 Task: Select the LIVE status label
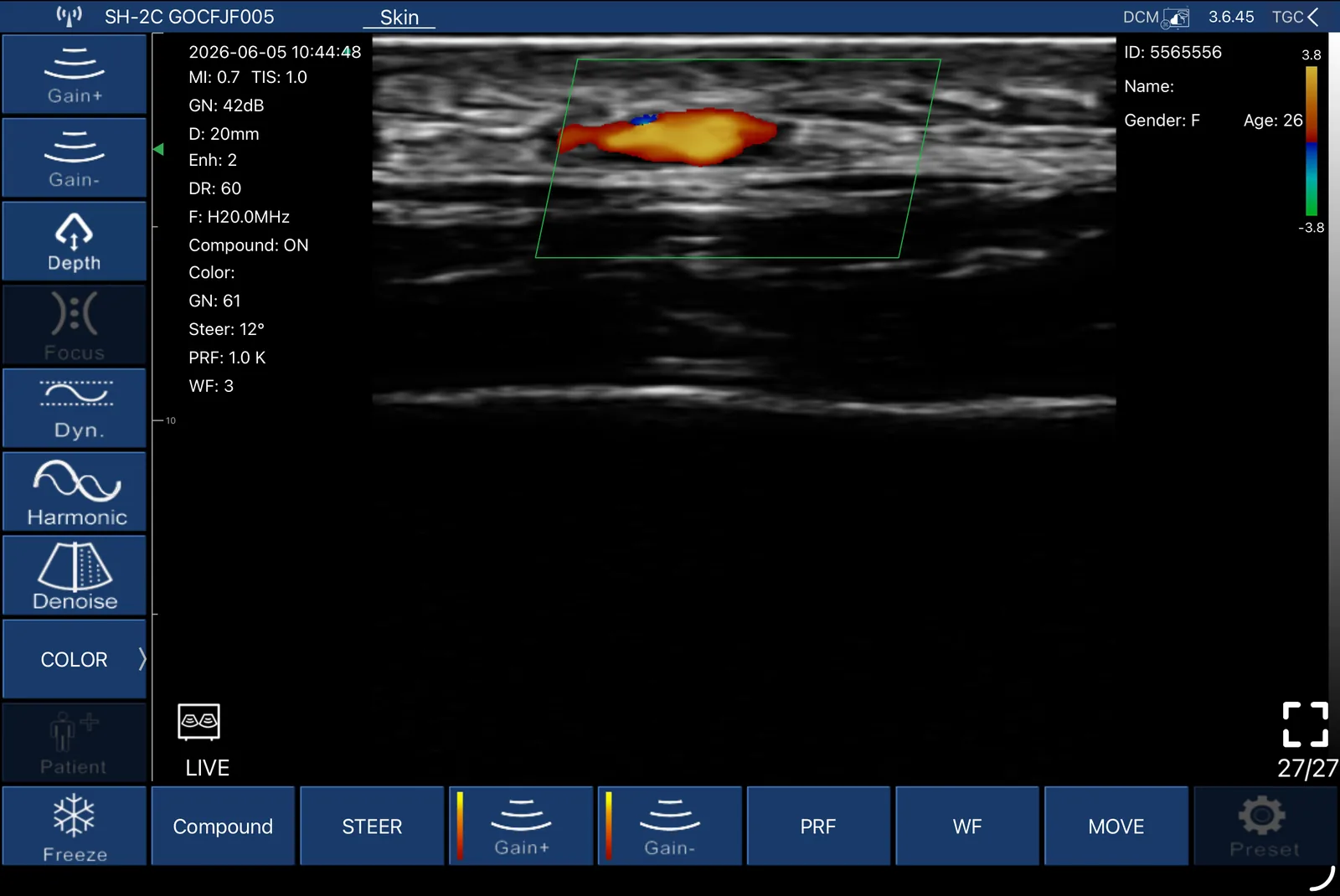pos(208,768)
